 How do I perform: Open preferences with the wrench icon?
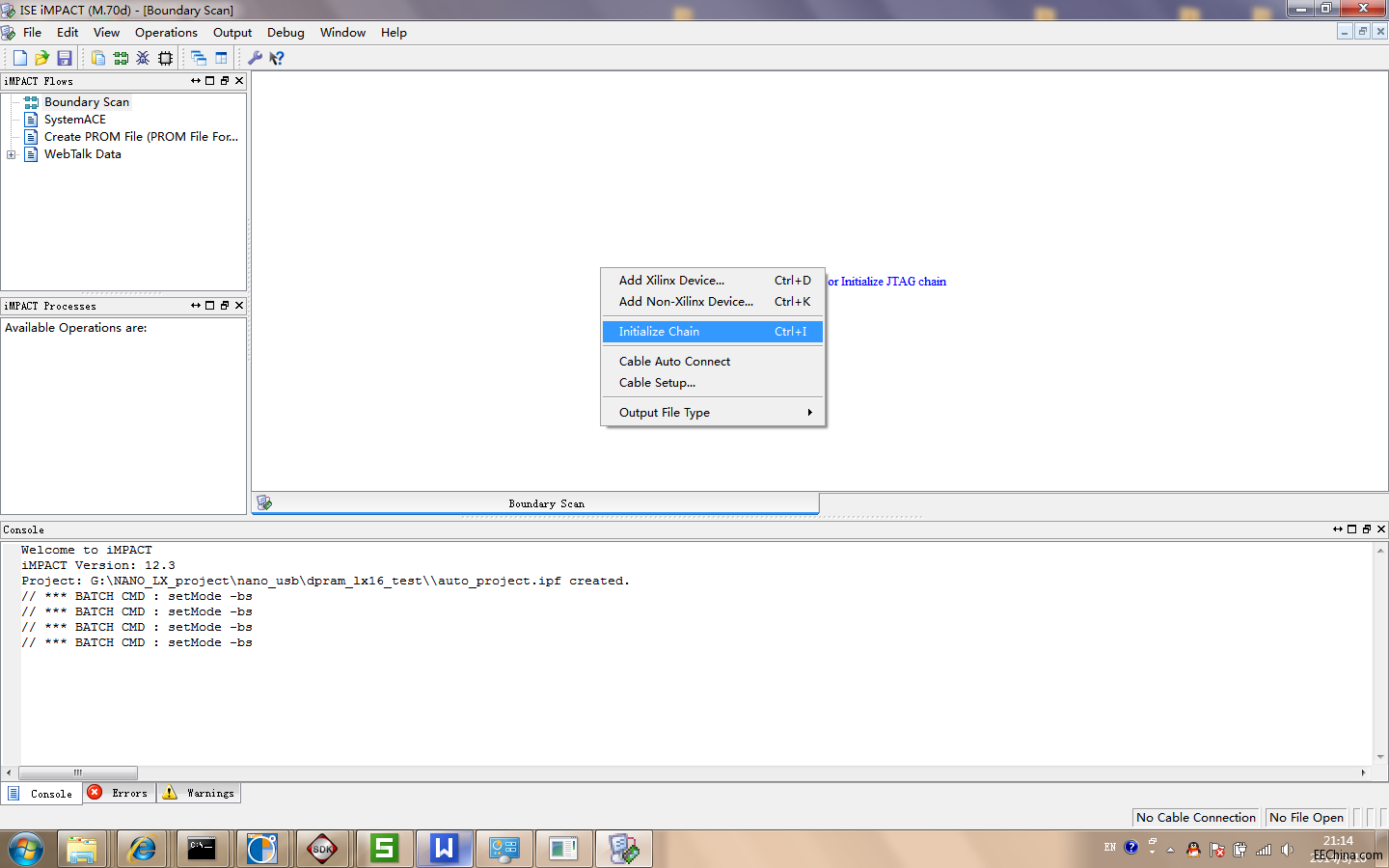coord(255,58)
